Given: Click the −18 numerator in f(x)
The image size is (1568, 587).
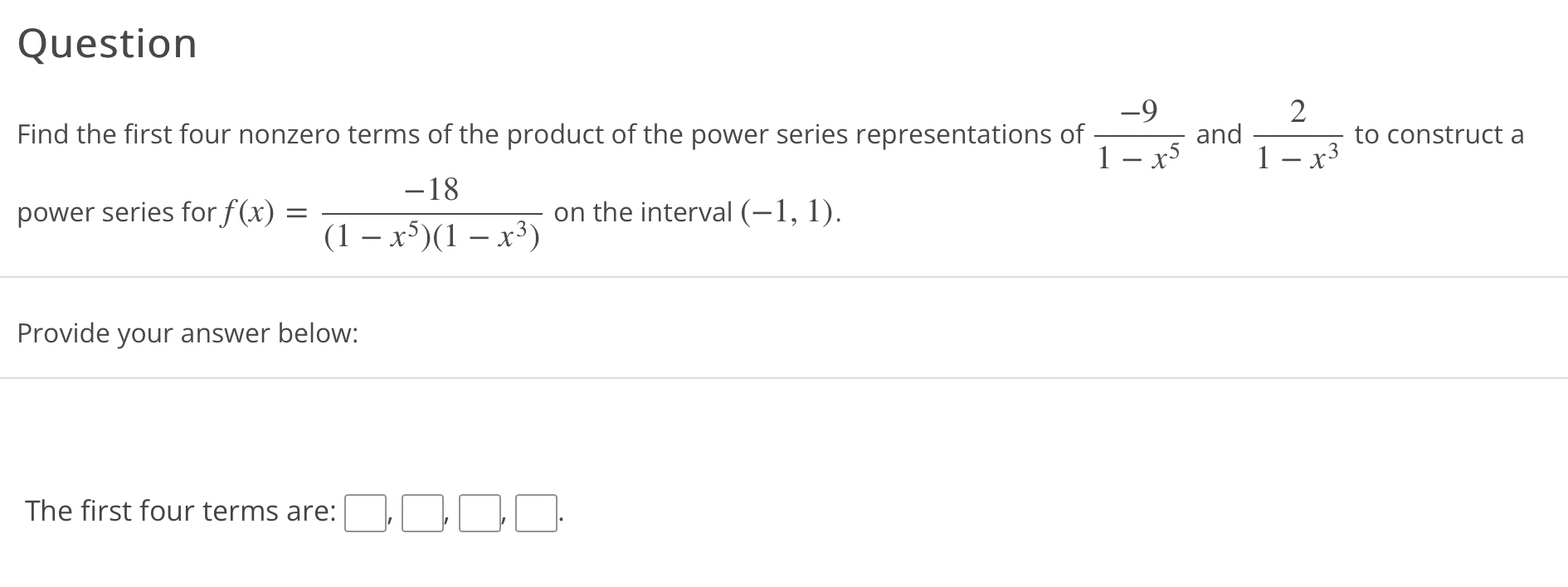Looking at the screenshot, I should (431, 189).
